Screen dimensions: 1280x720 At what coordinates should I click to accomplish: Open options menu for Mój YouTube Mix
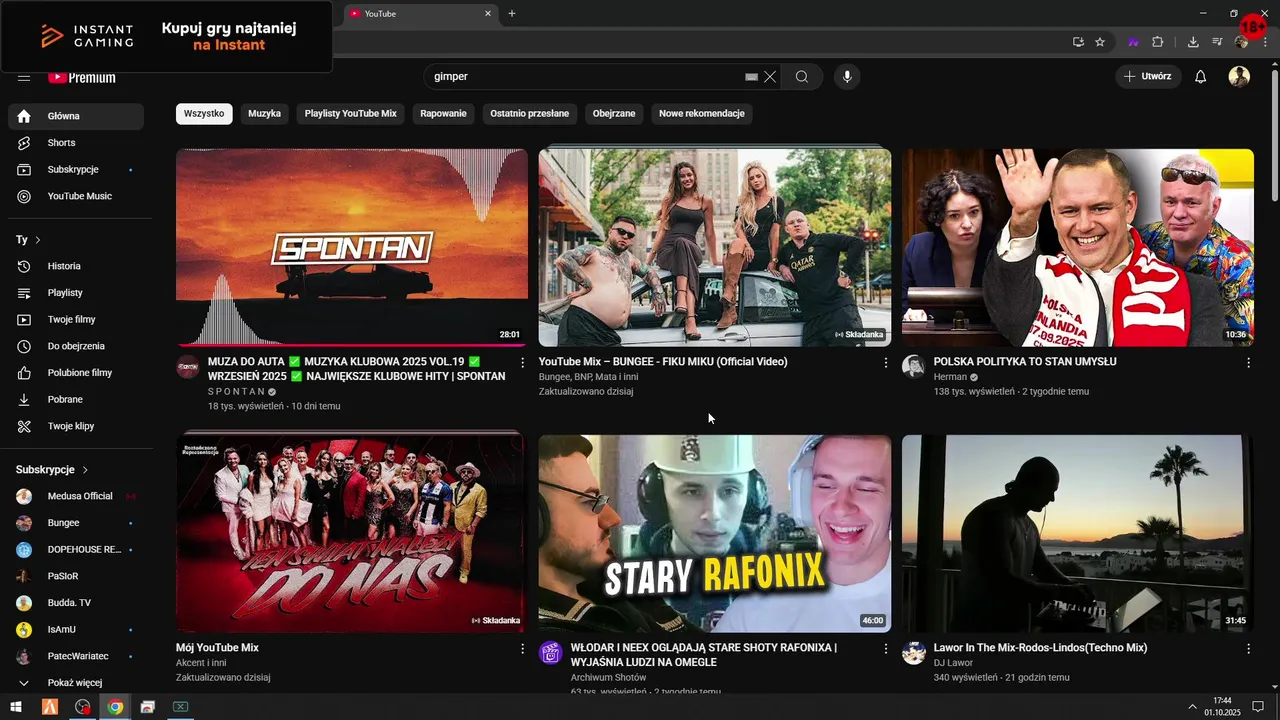point(522,648)
